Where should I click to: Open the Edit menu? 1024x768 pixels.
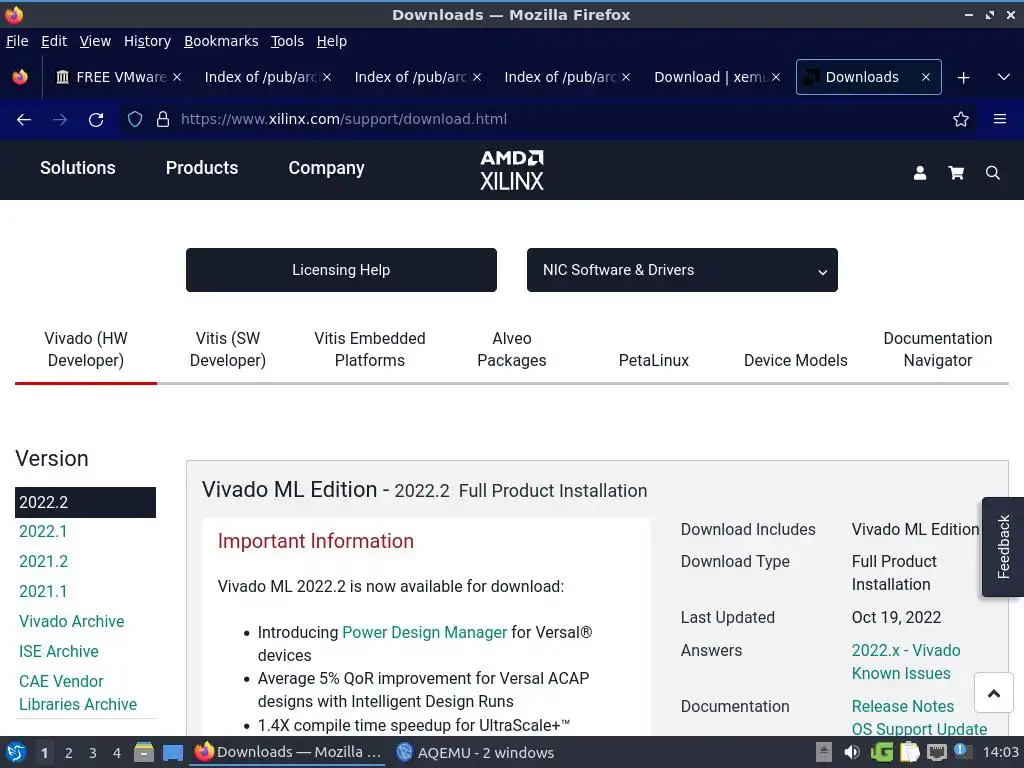click(x=54, y=41)
